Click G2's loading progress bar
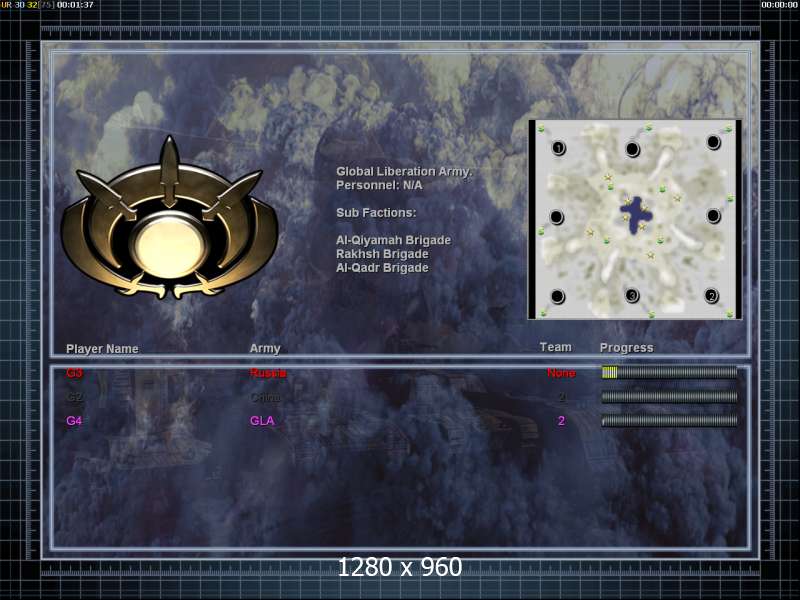This screenshot has height=600, width=800. click(669, 396)
